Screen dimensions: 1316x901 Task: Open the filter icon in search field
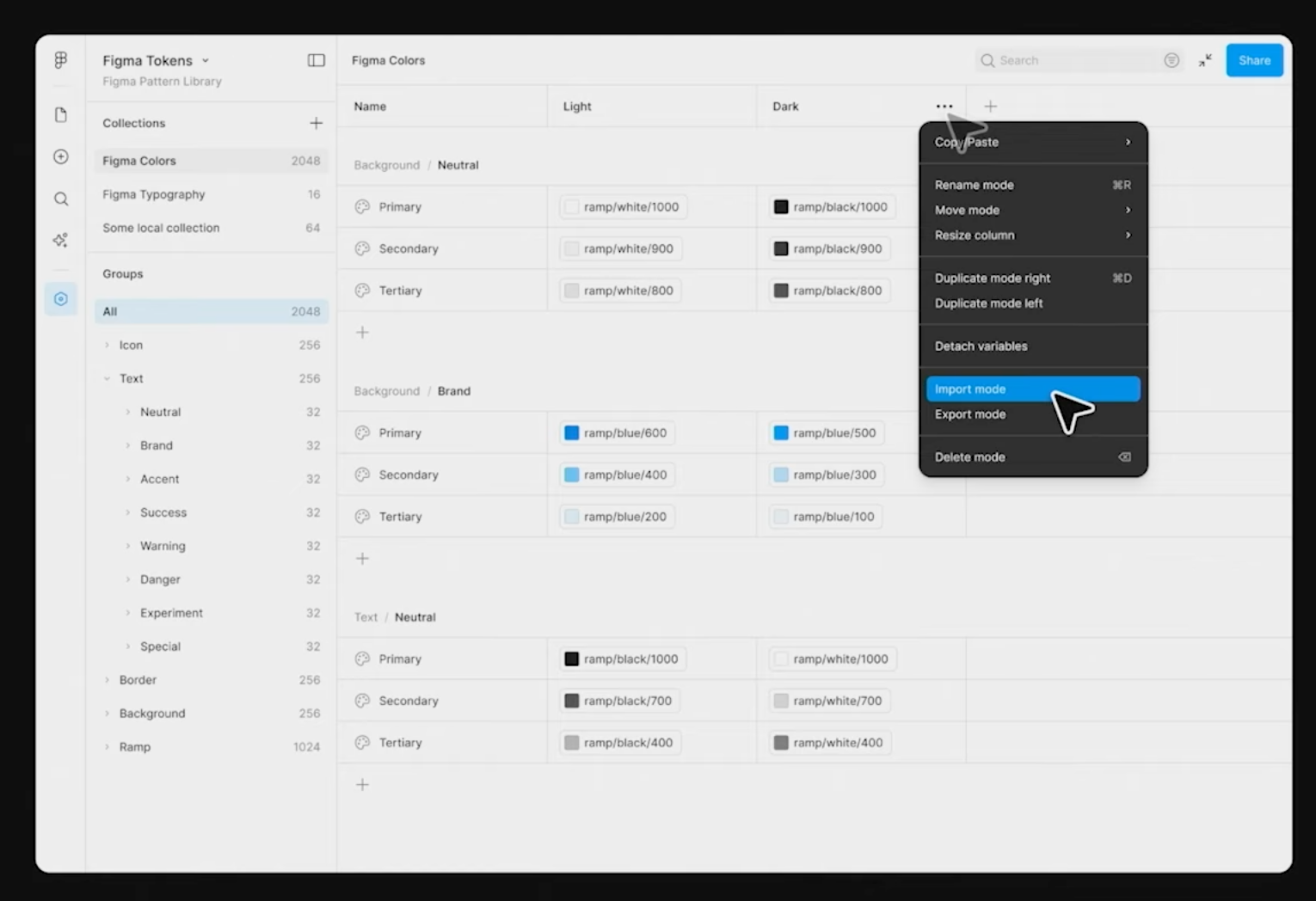pos(1171,60)
